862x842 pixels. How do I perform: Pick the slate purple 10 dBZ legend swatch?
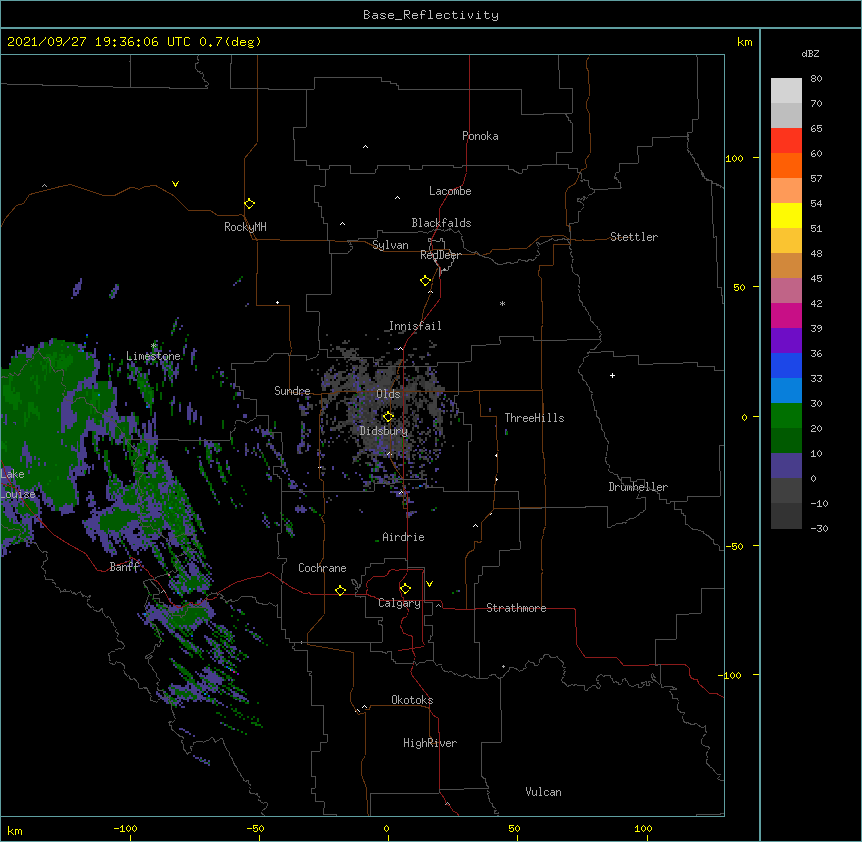coord(786,466)
